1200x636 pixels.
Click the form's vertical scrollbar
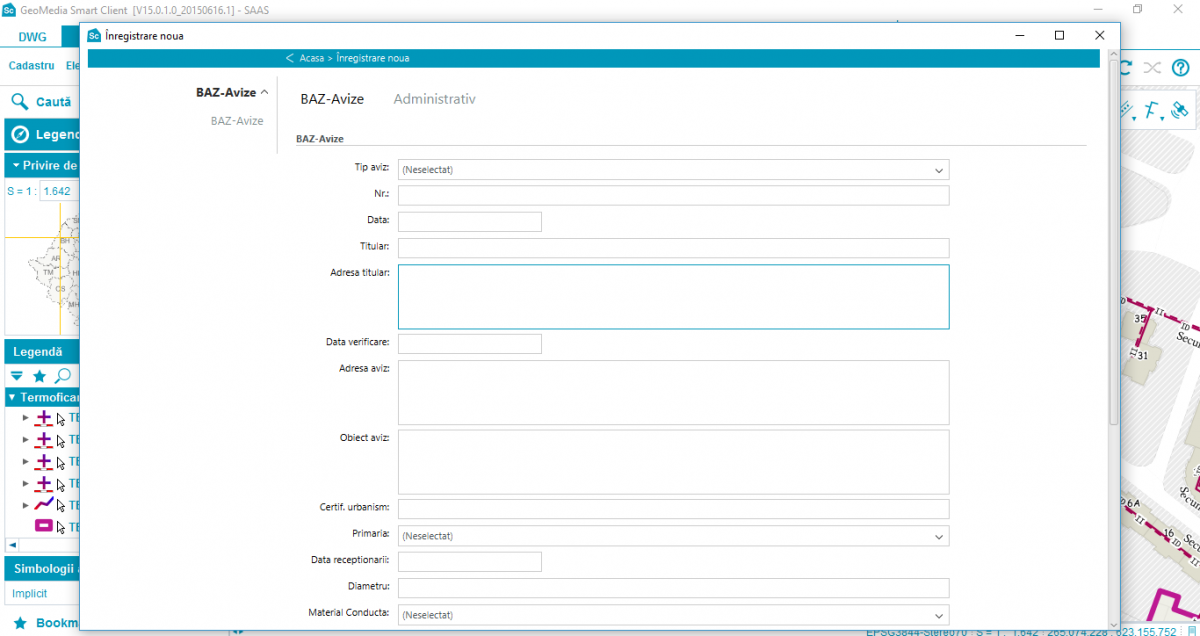pyautogui.click(x=1112, y=250)
